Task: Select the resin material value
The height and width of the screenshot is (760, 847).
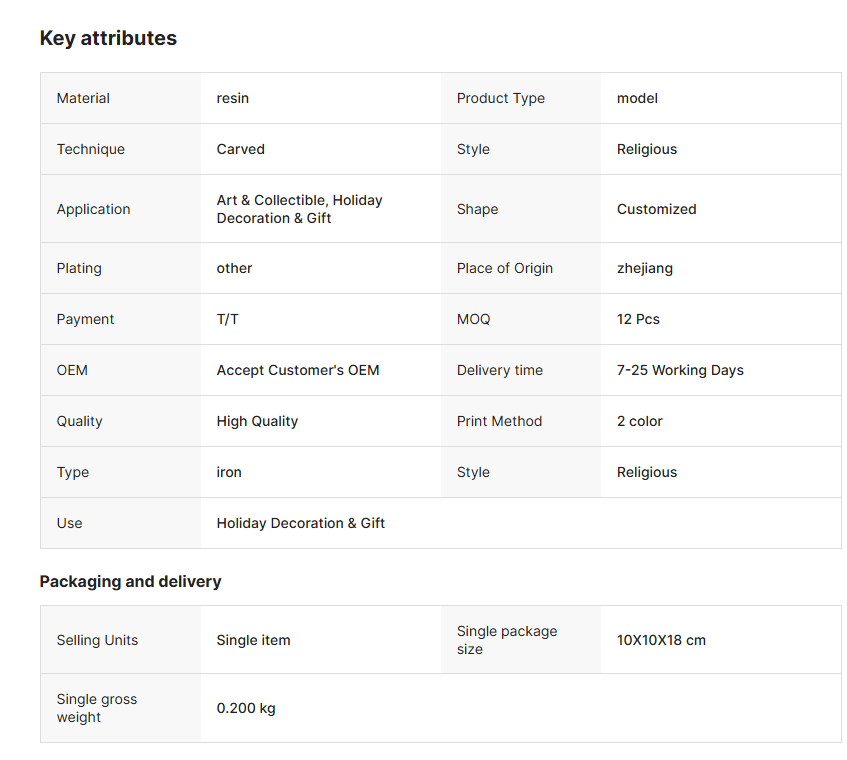Action: pyautogui.click(x=233, y=98)
